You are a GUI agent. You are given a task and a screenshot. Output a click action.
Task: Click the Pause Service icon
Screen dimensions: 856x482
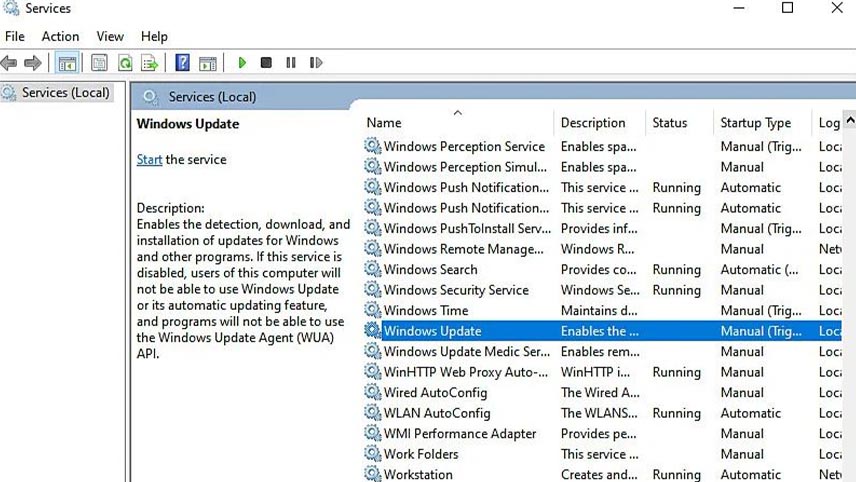pos(291,63)
